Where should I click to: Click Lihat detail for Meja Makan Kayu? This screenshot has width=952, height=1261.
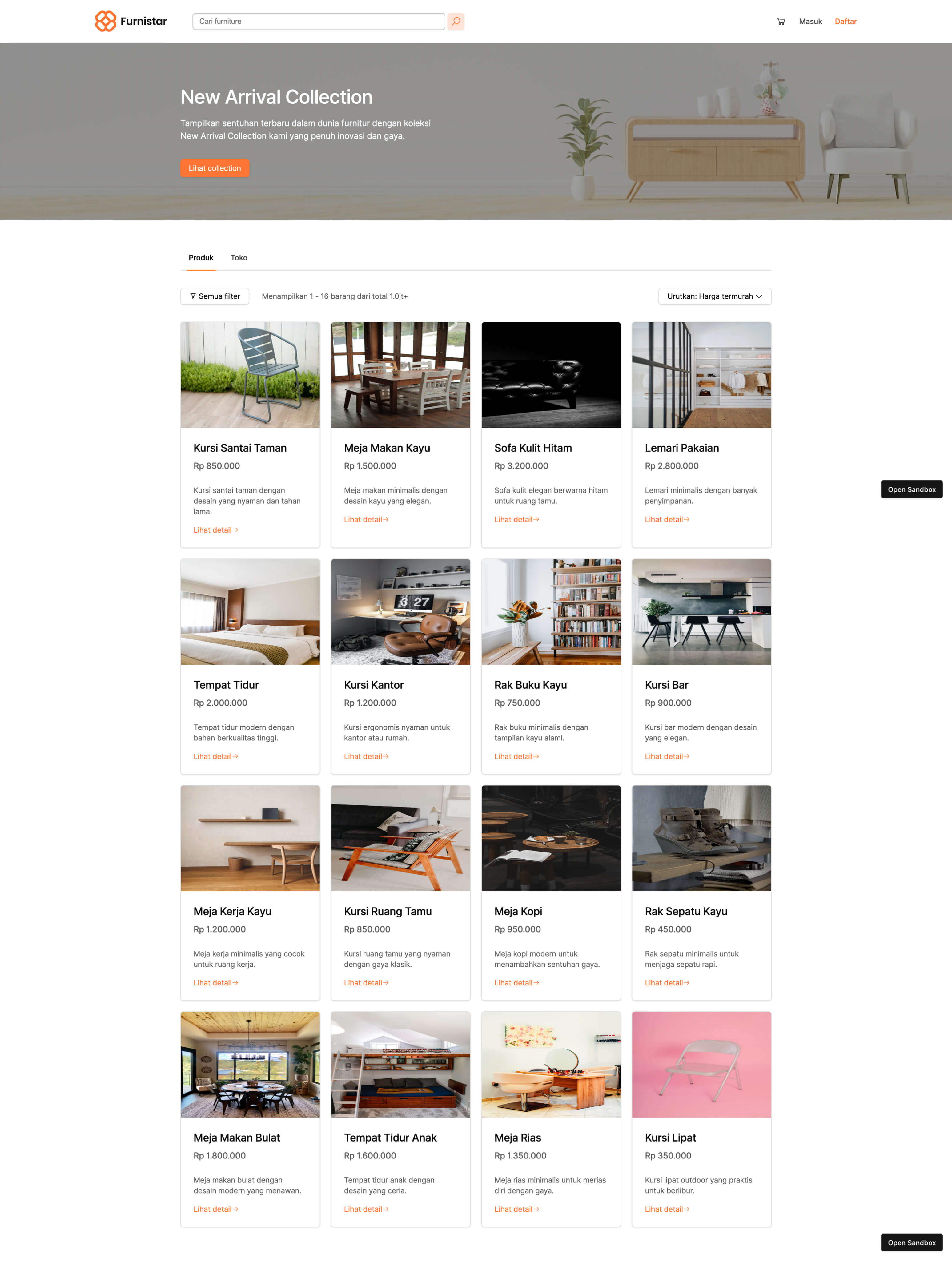tap(367, 519)
